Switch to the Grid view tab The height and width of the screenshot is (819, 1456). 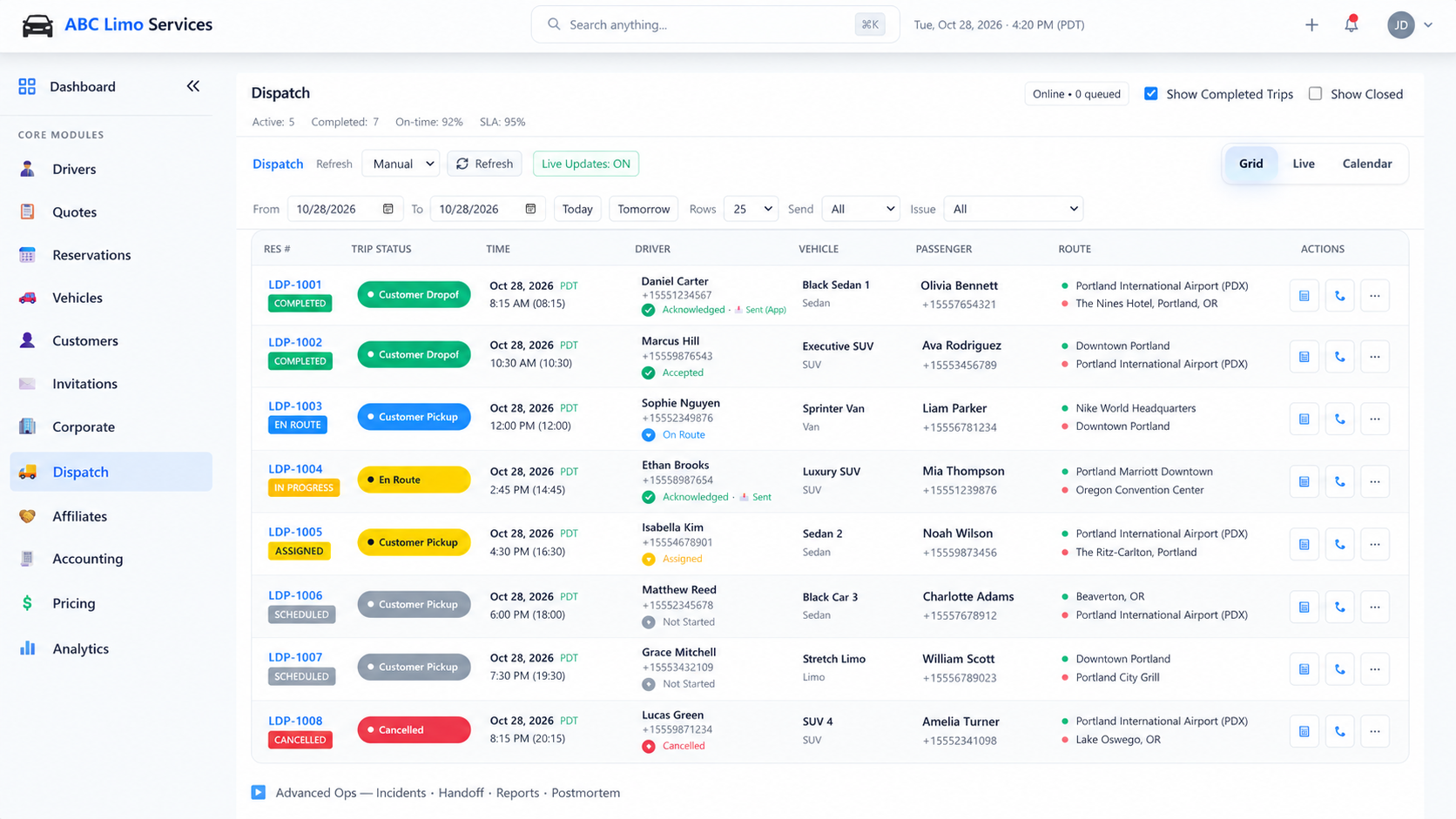(x=1251, y=164)
